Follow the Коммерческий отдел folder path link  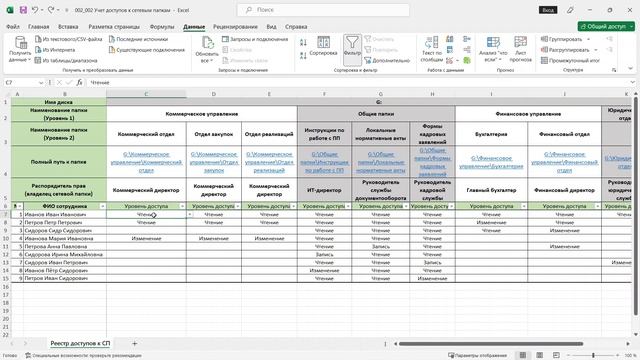coord(146,162)
